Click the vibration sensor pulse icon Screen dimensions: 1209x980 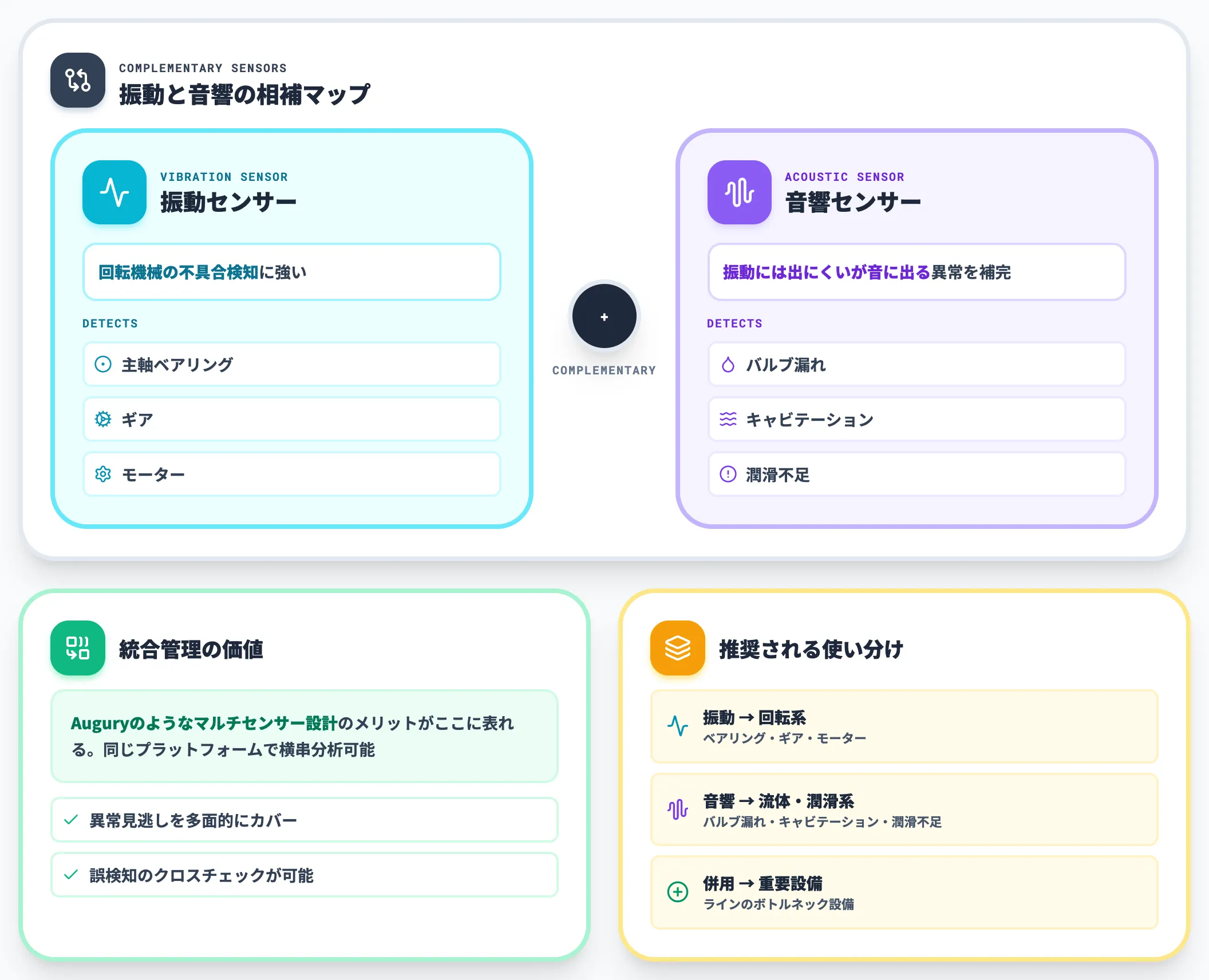[114, 192]
